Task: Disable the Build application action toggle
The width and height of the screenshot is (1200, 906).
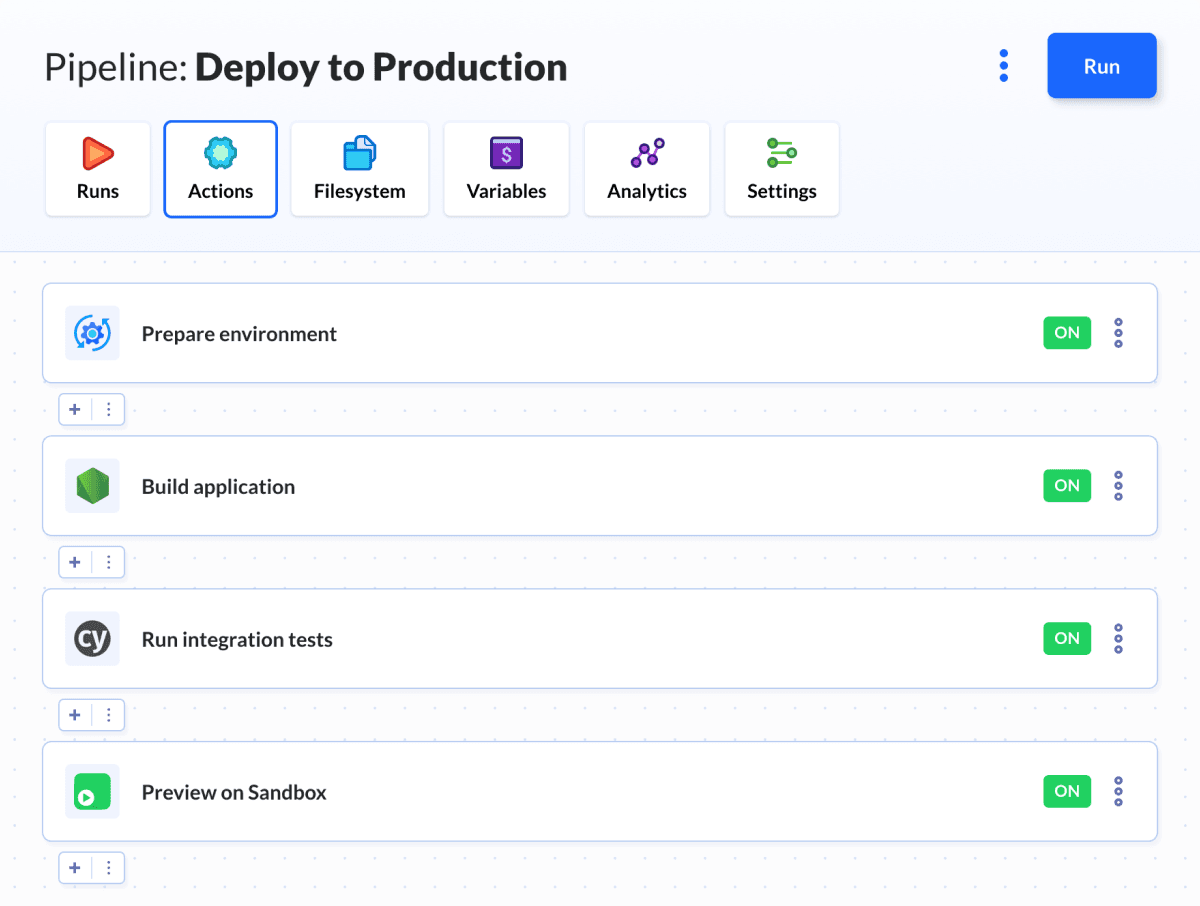Action: coord(1066,486)
